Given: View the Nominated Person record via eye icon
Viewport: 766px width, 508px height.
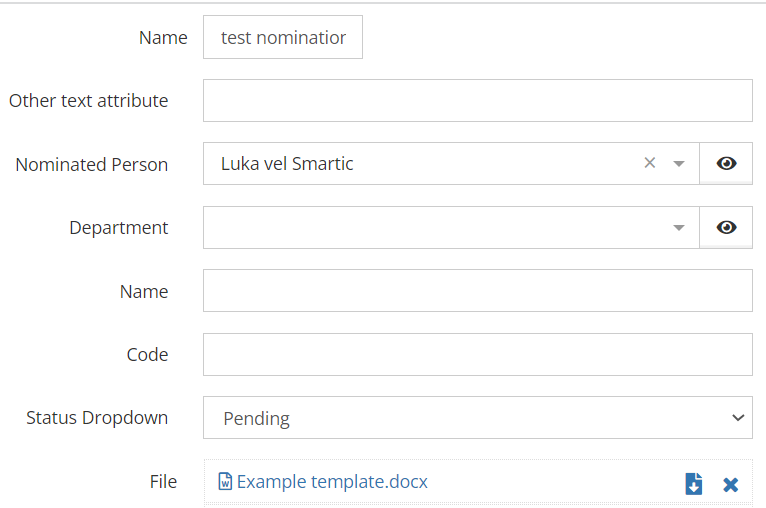Looking at the screenshot, I should pos(726,164).
